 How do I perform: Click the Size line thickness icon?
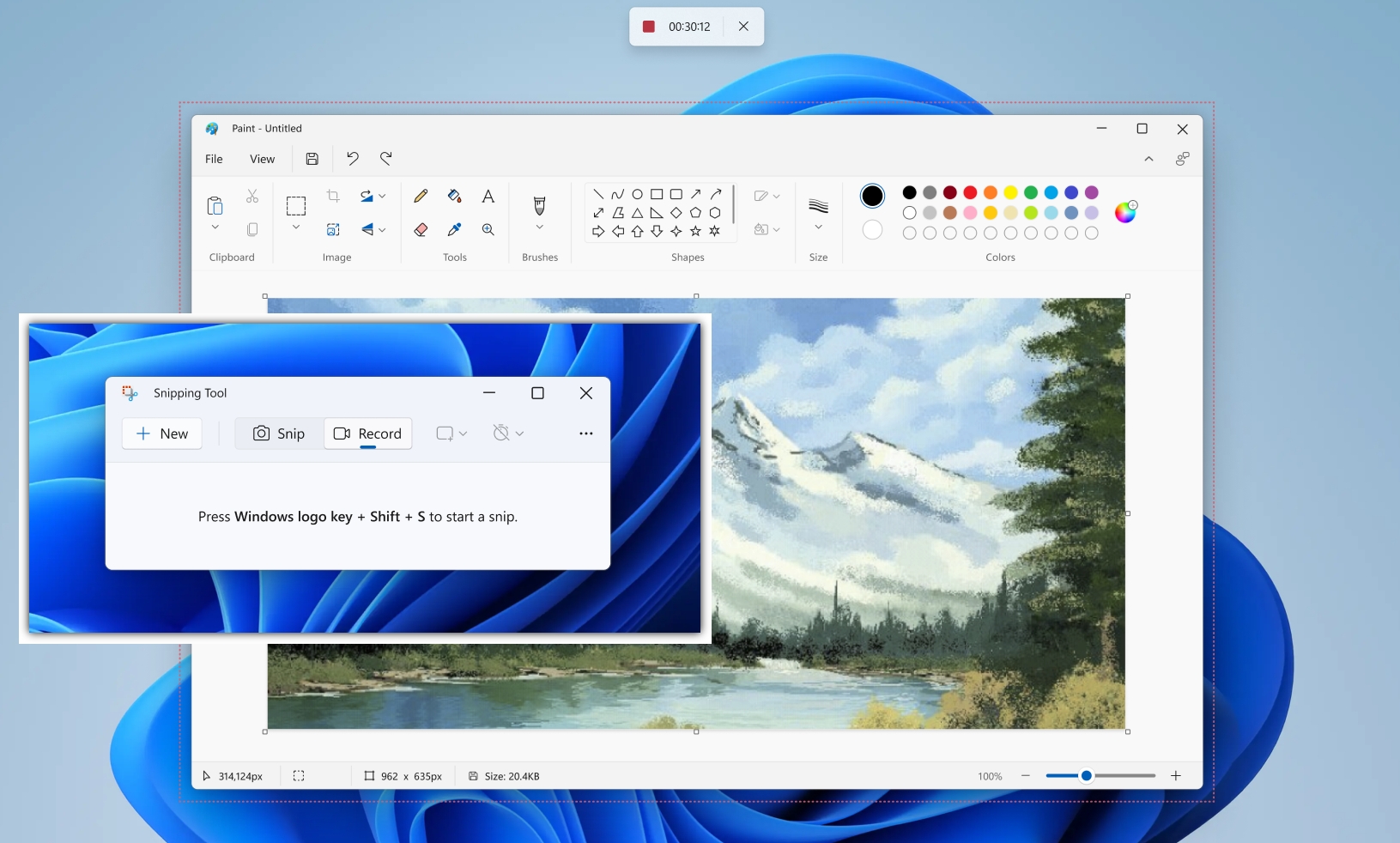818,206
